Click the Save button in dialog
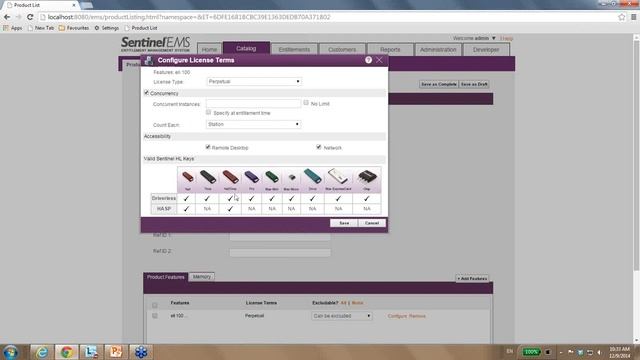 (344, 223)
